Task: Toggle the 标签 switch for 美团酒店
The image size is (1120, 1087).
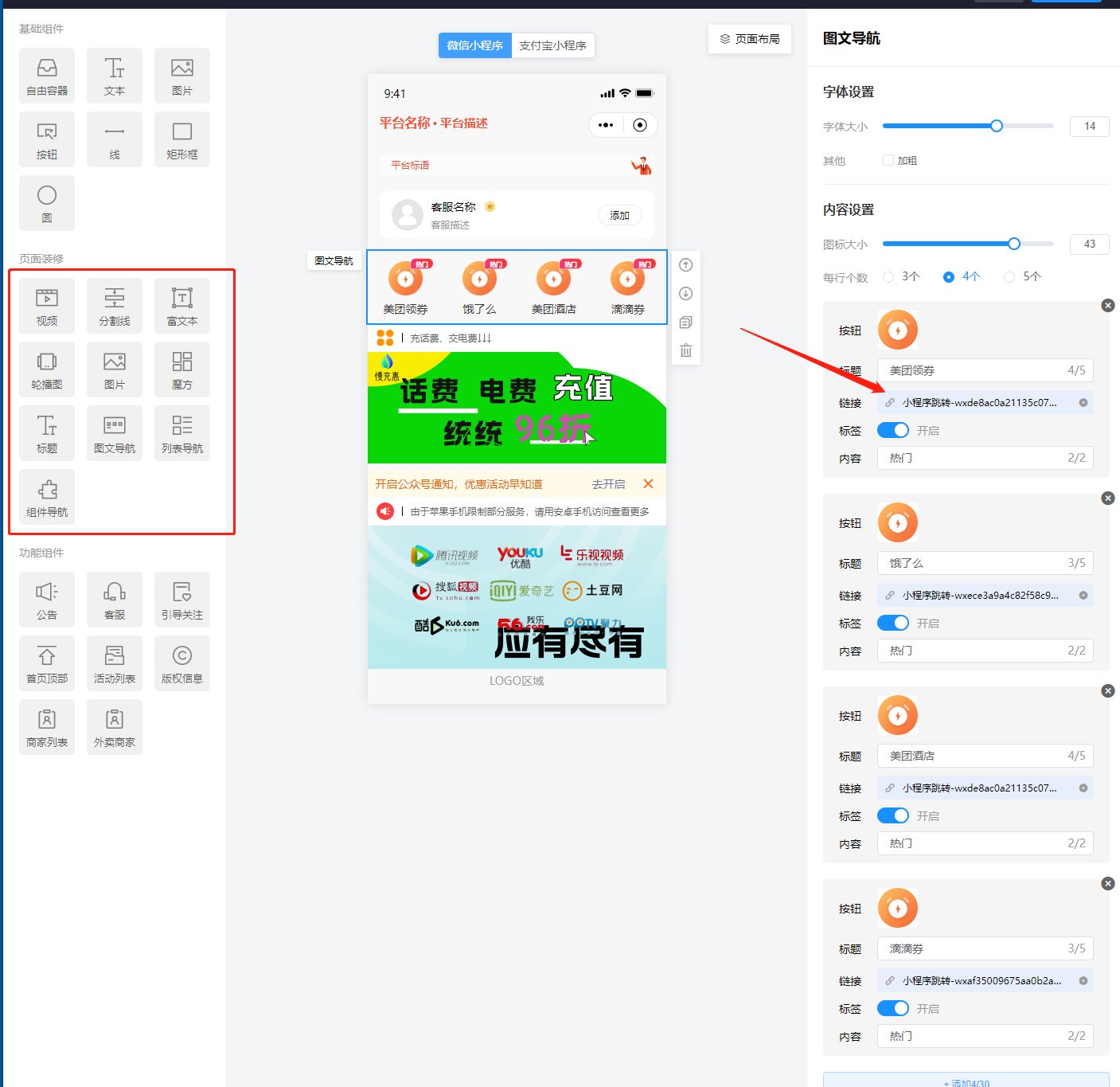Action: (893, 815)
